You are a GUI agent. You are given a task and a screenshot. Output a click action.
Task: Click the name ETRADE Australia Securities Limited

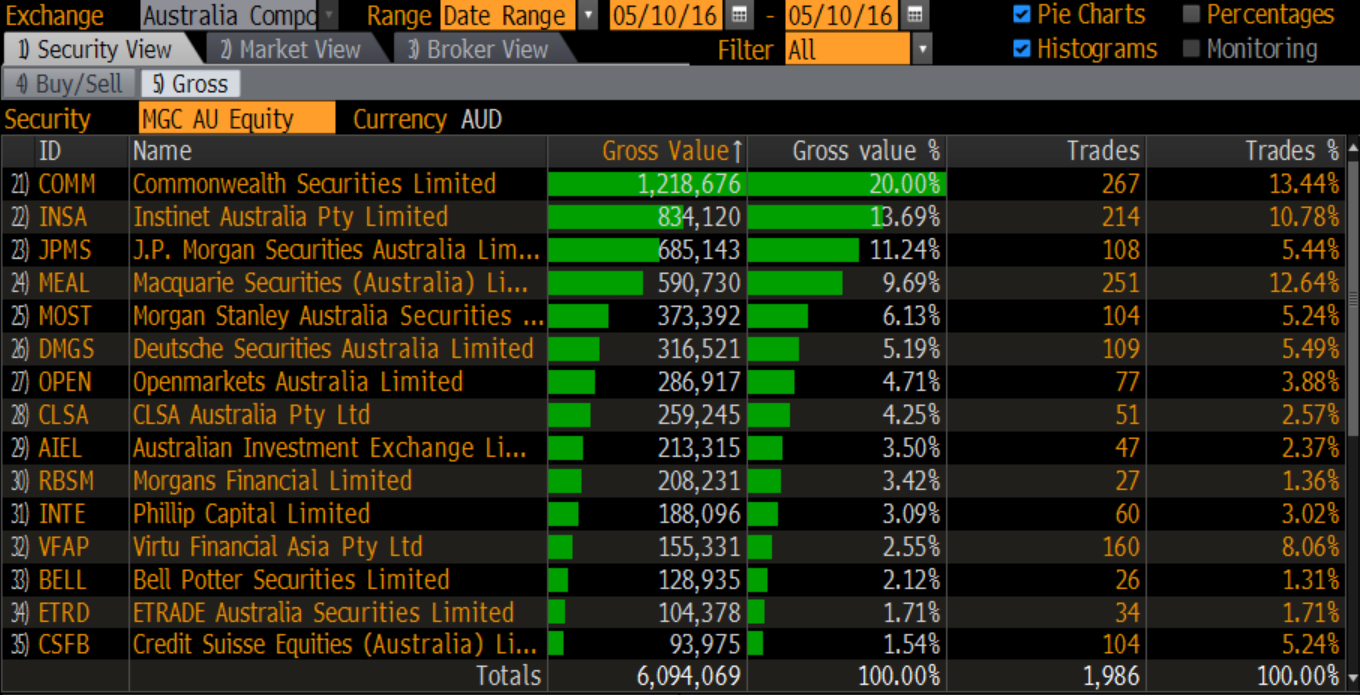(x=323, y=613)
